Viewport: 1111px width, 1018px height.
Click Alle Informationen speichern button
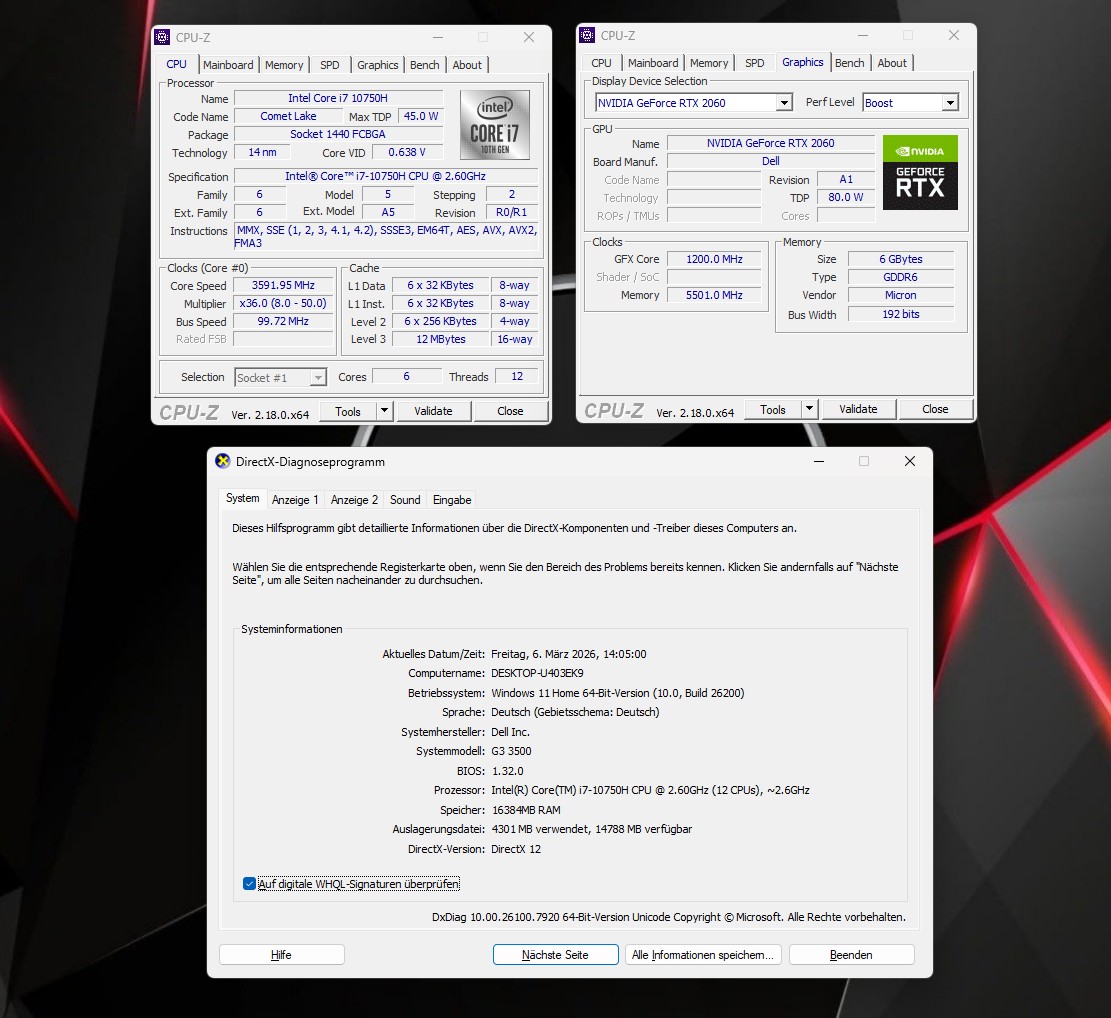tap(703, 954)
